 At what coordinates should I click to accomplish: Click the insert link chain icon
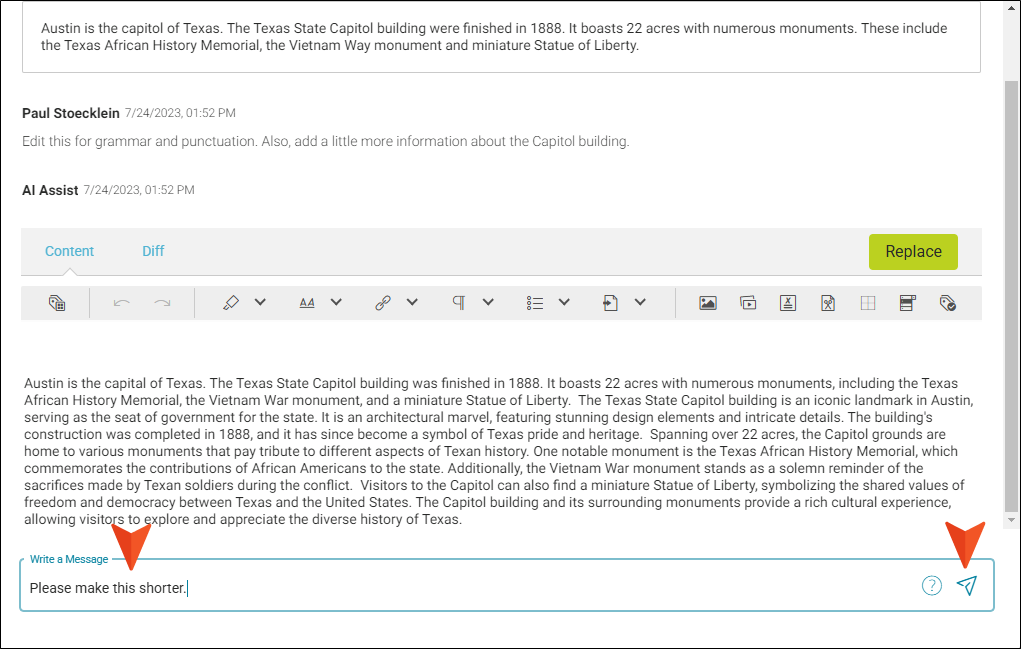383,303
